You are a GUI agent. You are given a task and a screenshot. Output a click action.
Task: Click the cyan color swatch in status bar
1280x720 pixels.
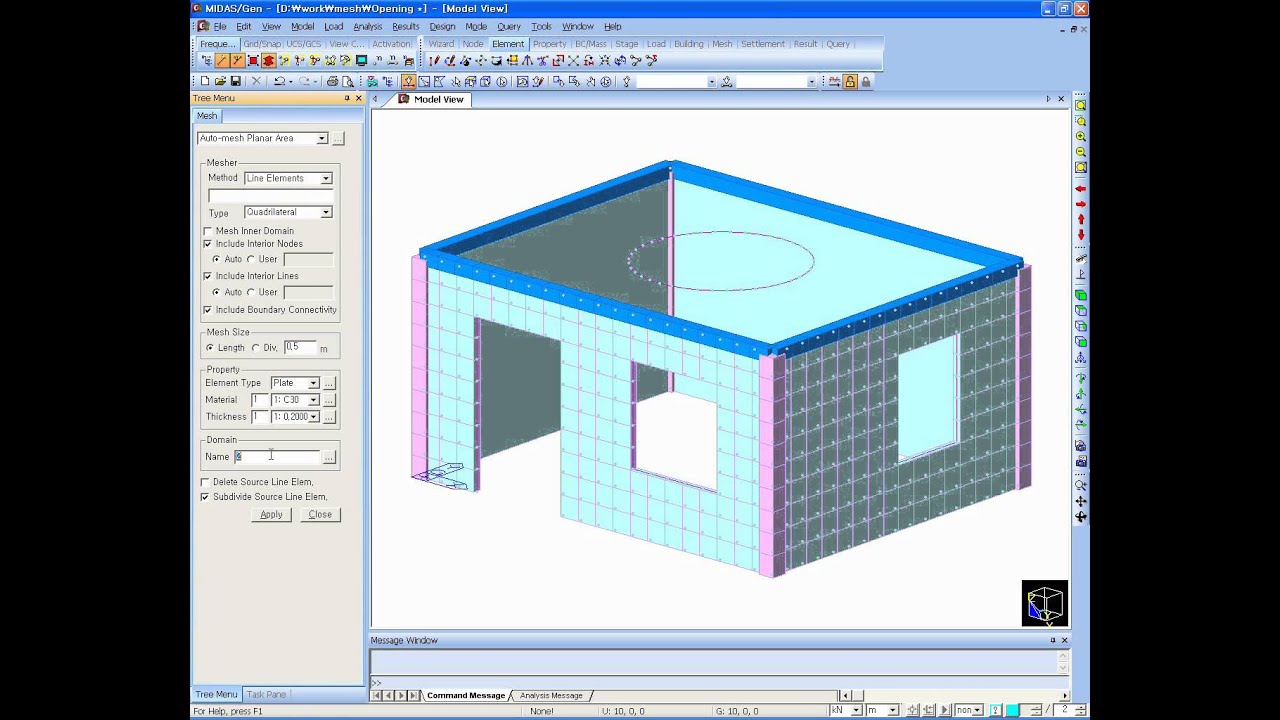point(1013,710)
